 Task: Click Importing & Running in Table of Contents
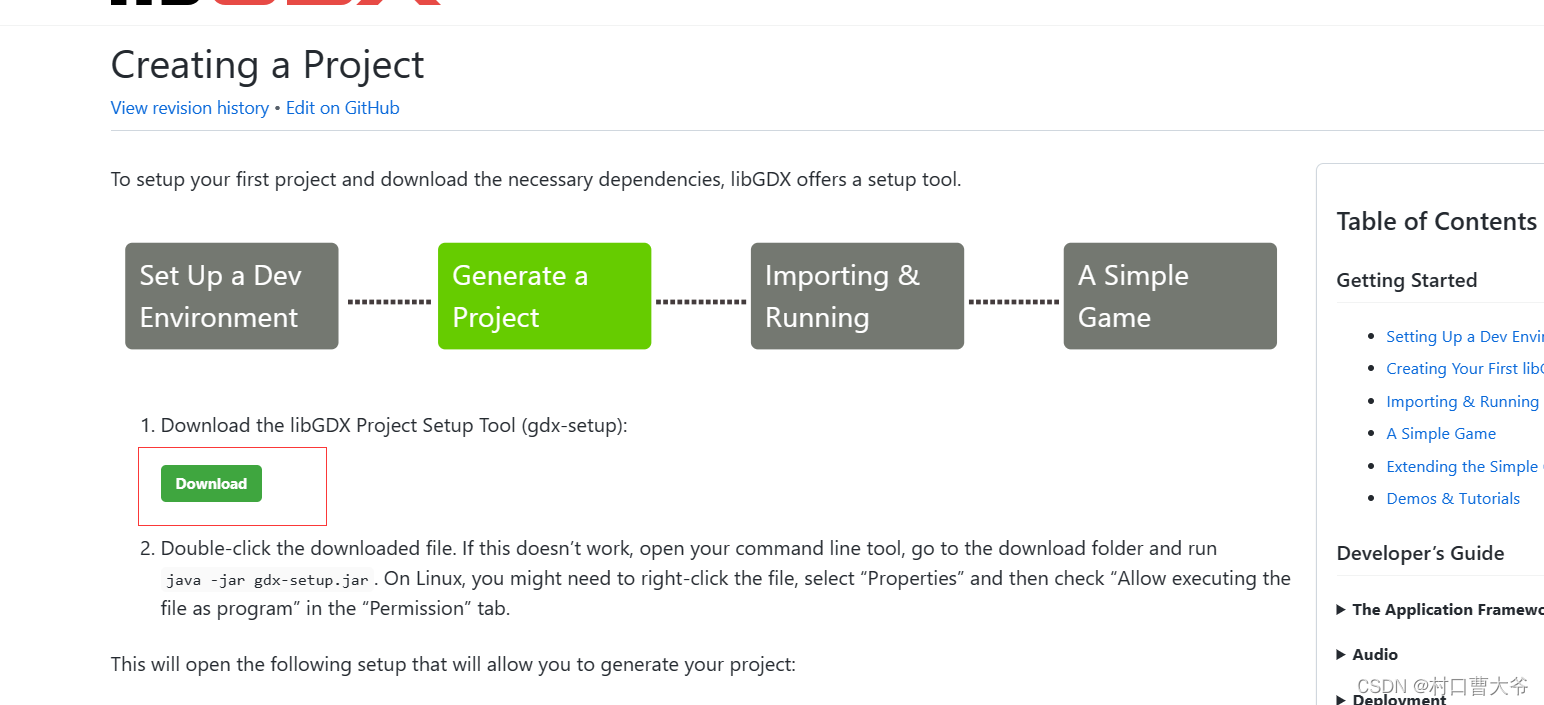point(1462,402)
